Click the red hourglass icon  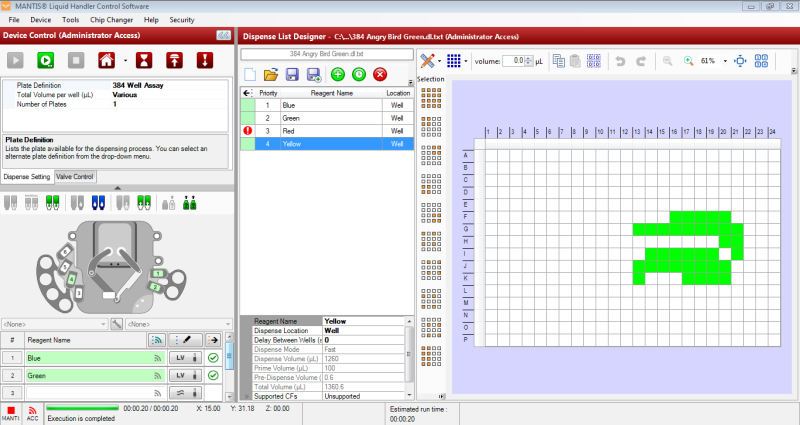(144, 61)
